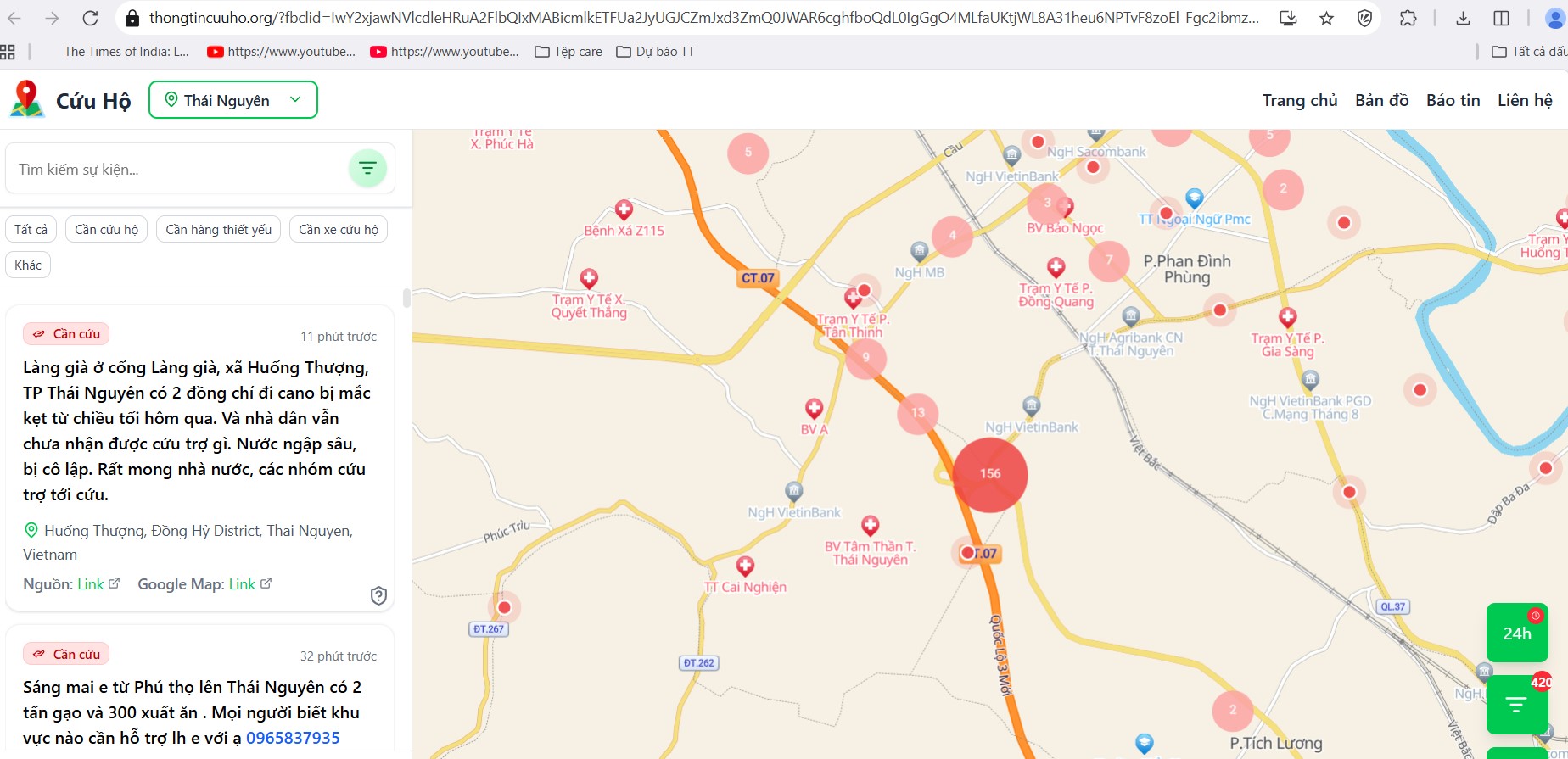Screen dimensions: 1568x759
Task: Open the Bản đồ menu item
Action: (x=1381, y=100)
